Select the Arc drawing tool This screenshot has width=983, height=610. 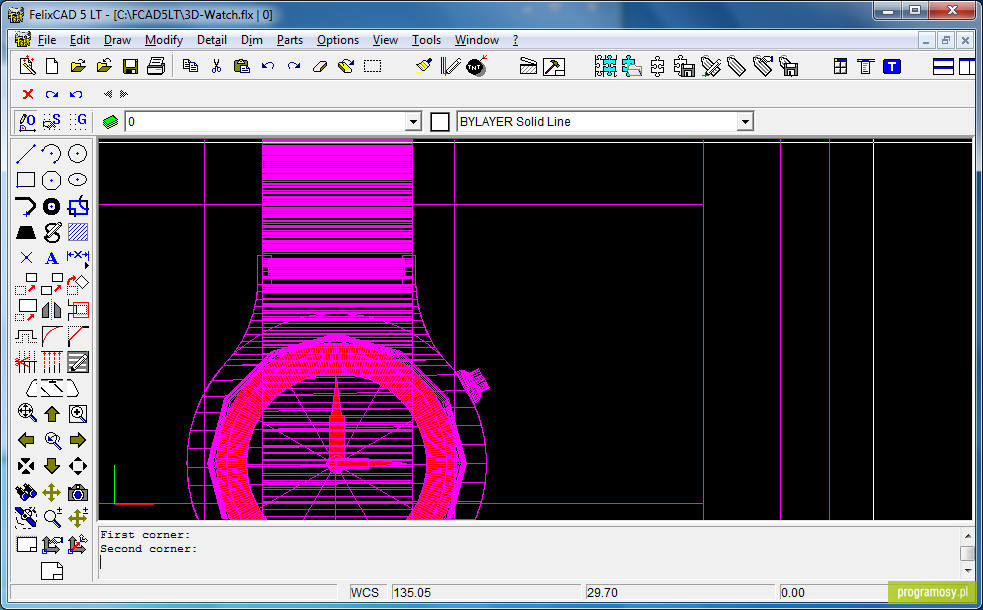coord(51,154)
